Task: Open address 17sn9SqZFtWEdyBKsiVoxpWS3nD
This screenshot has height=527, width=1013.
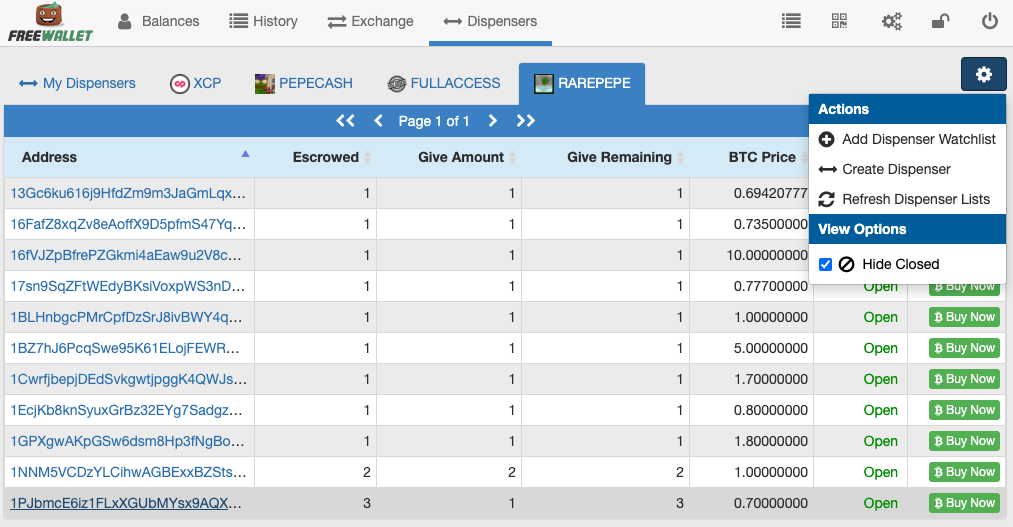Action: coord(128,286)
